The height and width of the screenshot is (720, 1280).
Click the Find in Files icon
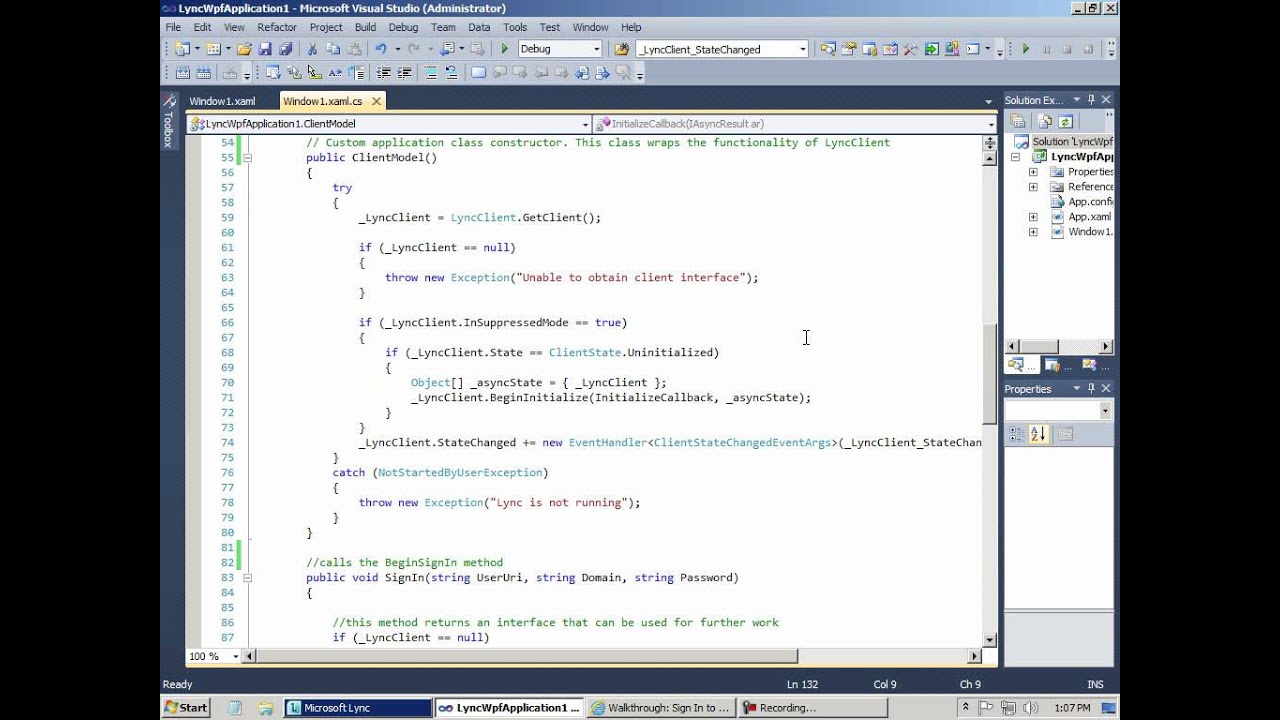pyautogui.click(x=622, y=49)
